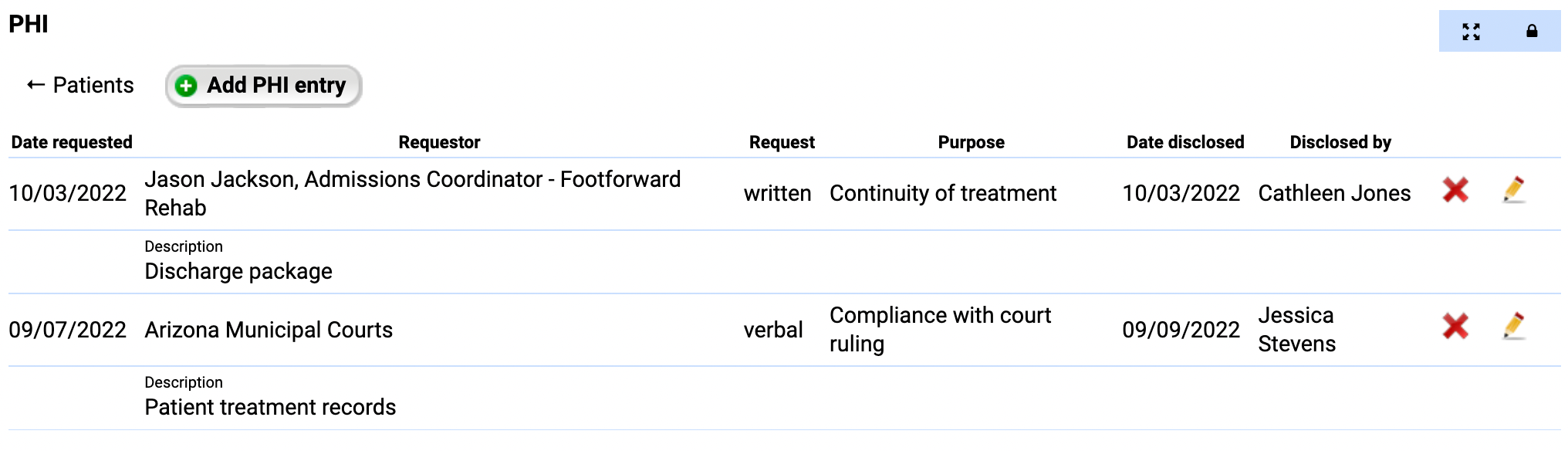Click the green plus icon
1568x451 pixels.
pos(186,86)
